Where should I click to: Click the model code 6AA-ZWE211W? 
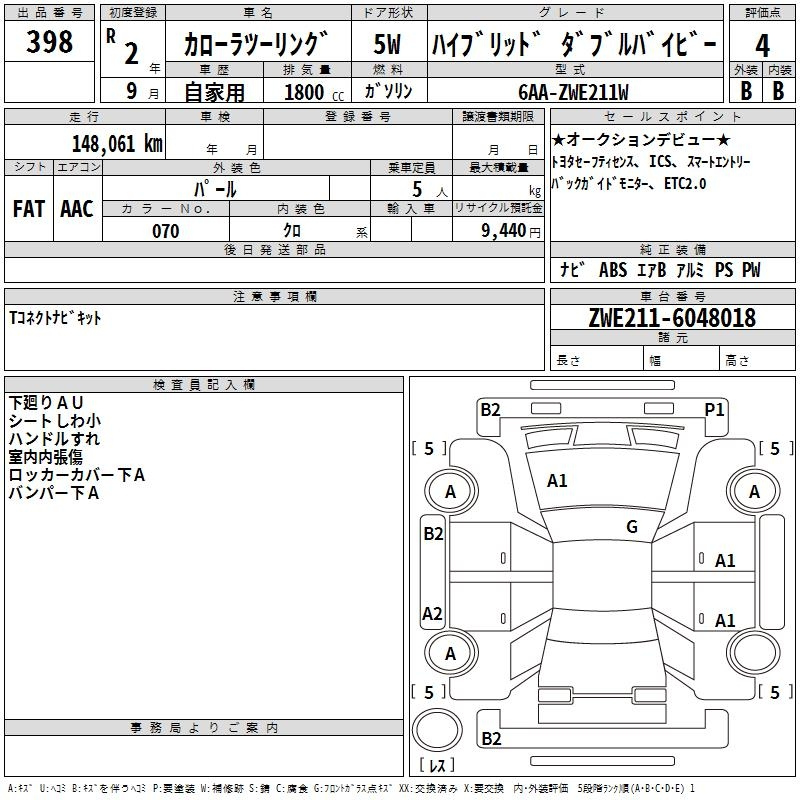573,92
